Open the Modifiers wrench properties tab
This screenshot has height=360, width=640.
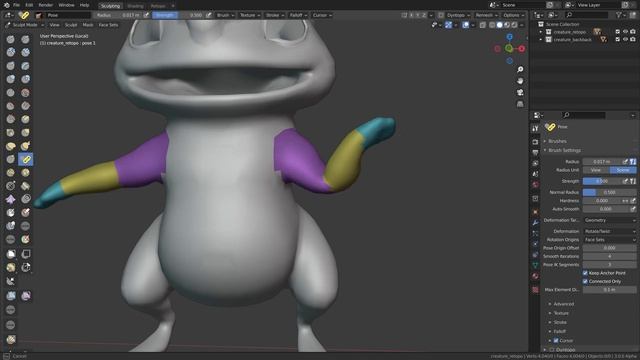(x=535, y=223)
